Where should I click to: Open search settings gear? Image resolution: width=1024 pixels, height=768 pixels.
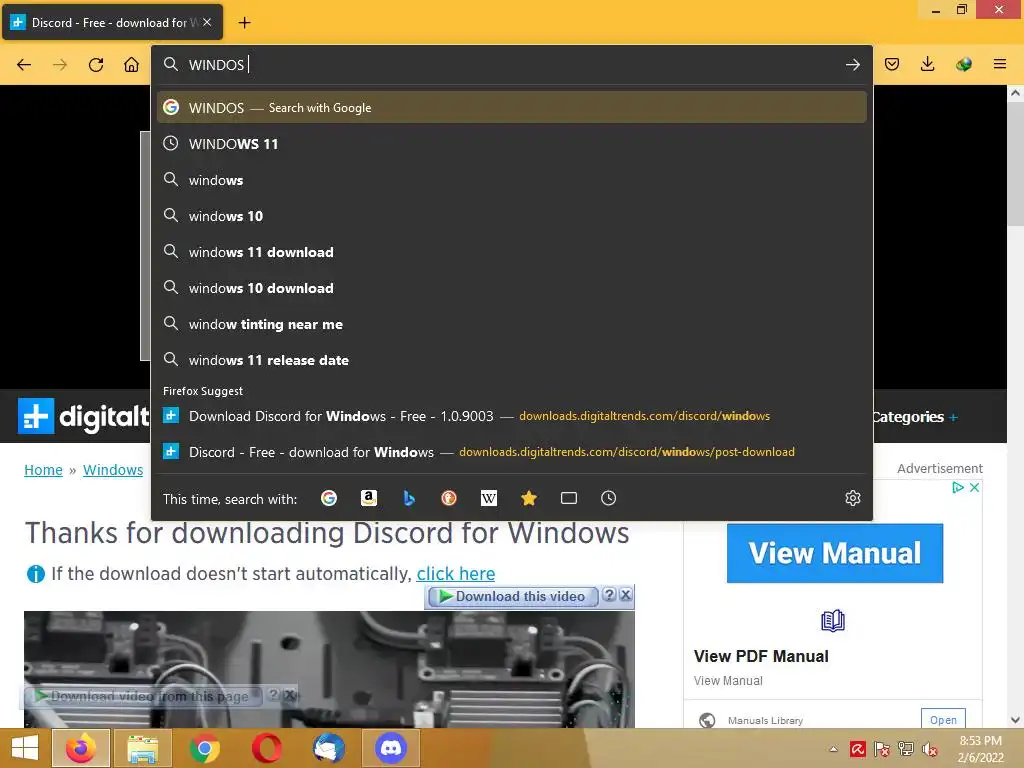pos(853,498)
